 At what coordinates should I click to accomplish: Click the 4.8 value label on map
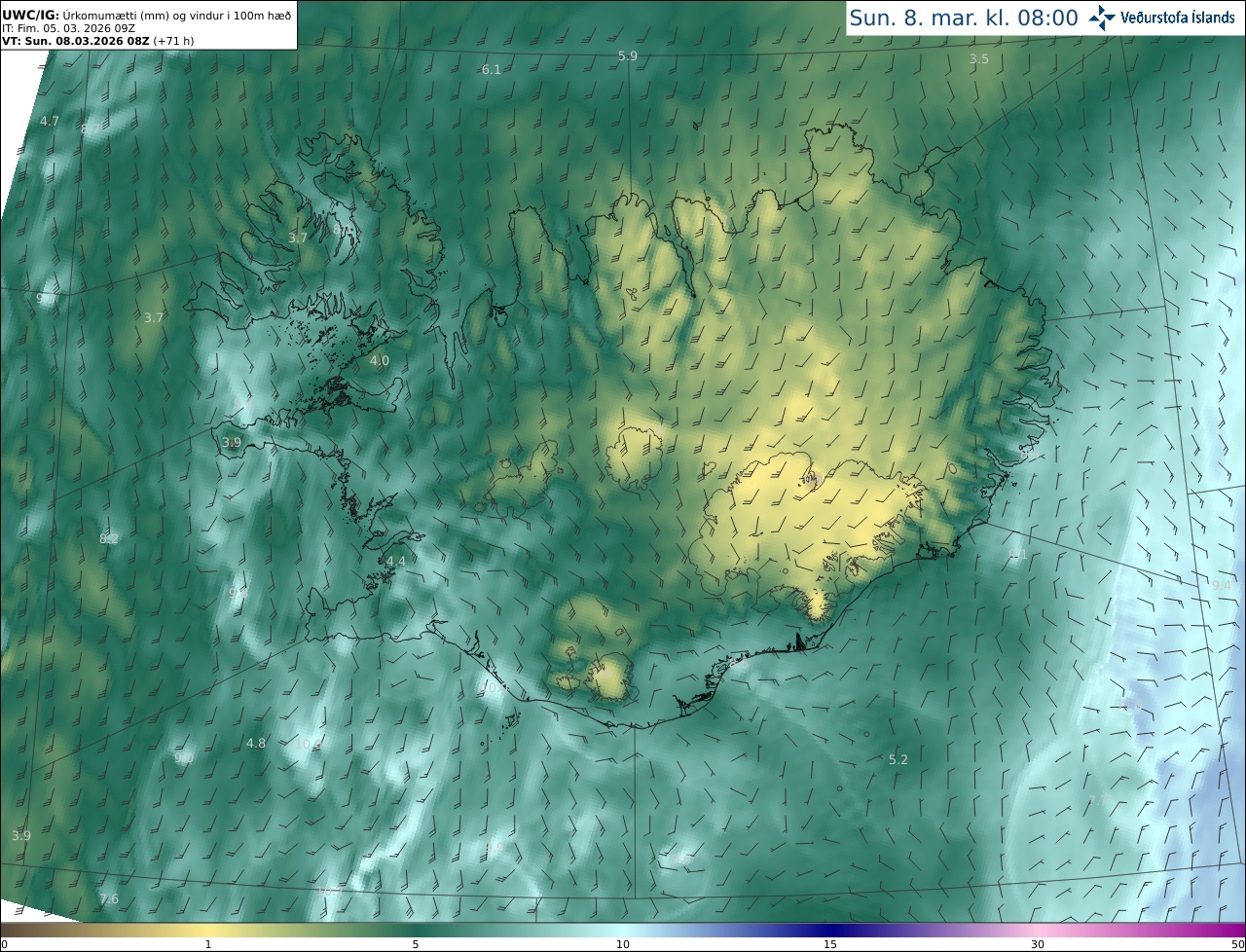click(256, 743)
